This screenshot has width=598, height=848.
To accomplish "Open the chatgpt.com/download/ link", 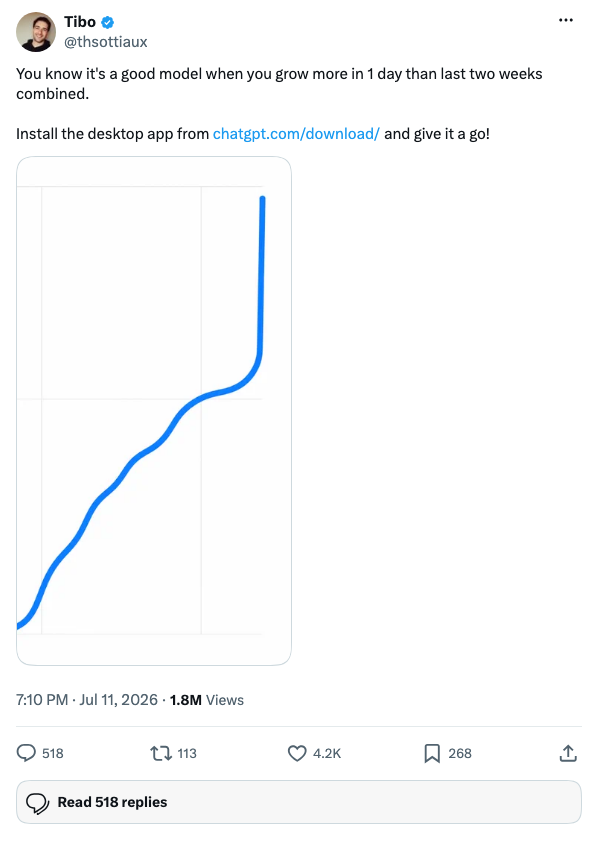I will pyautogui.click(x=296, y=134).
